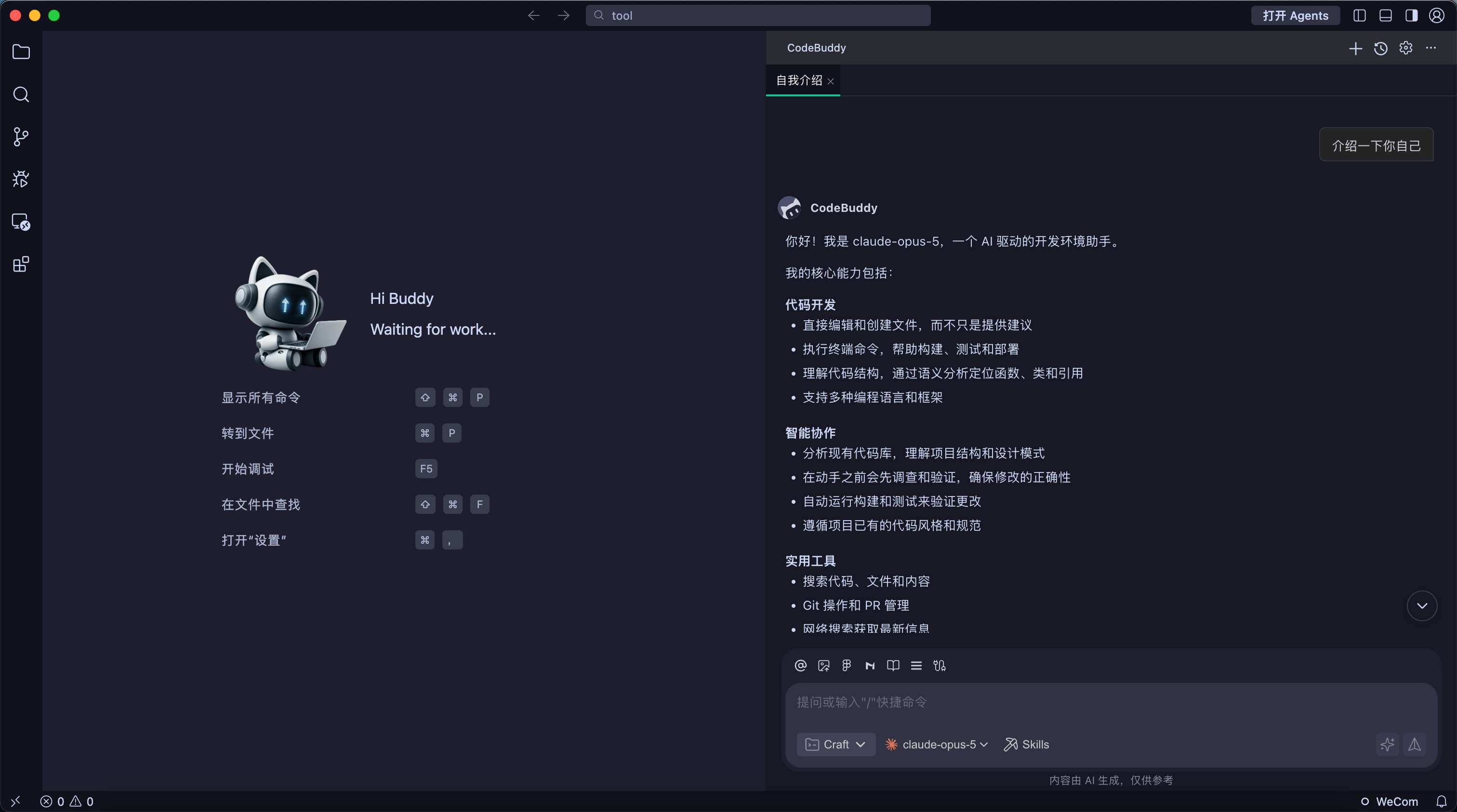This screenshot has height=812, width=1457.
Task: Open the Craft mode dropdown
Action: click(836, 744)
